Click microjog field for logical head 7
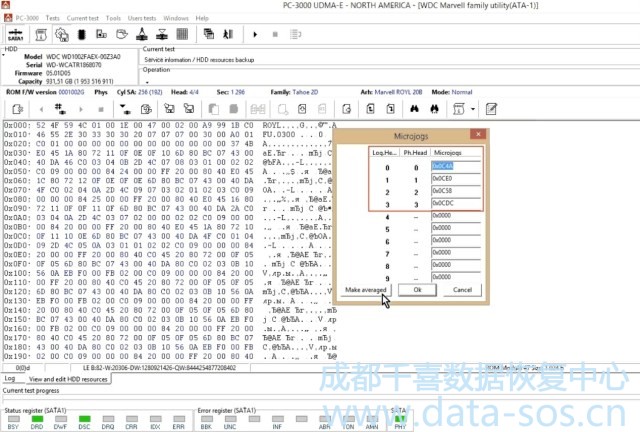This screenshot has width=640, height=432. 456,252
